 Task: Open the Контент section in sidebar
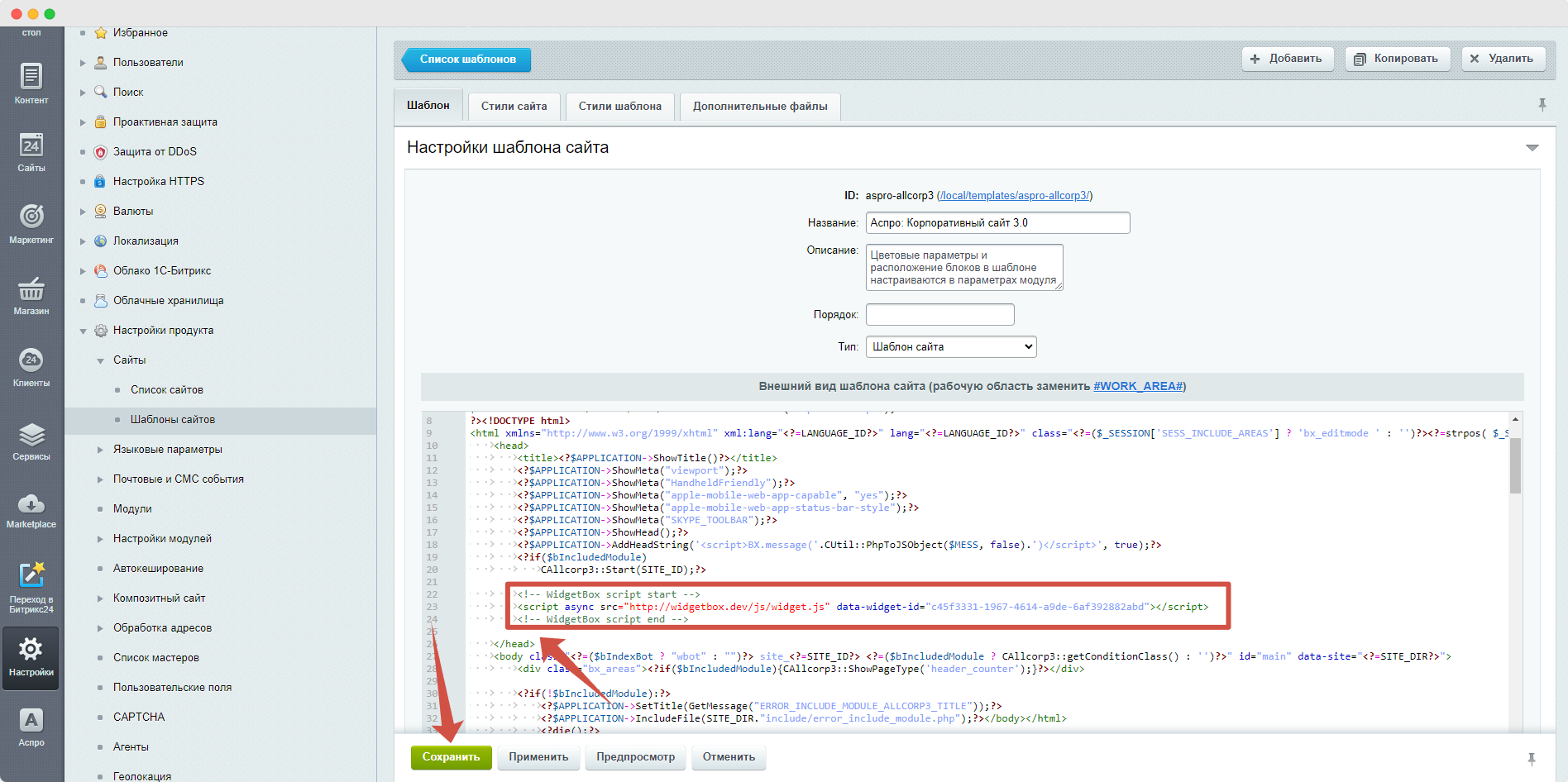(31, 83)
